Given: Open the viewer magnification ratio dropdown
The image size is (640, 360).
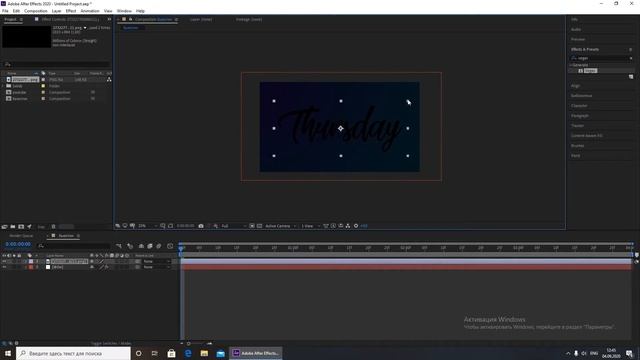Looking at the screenshot, I should [147, 226].
